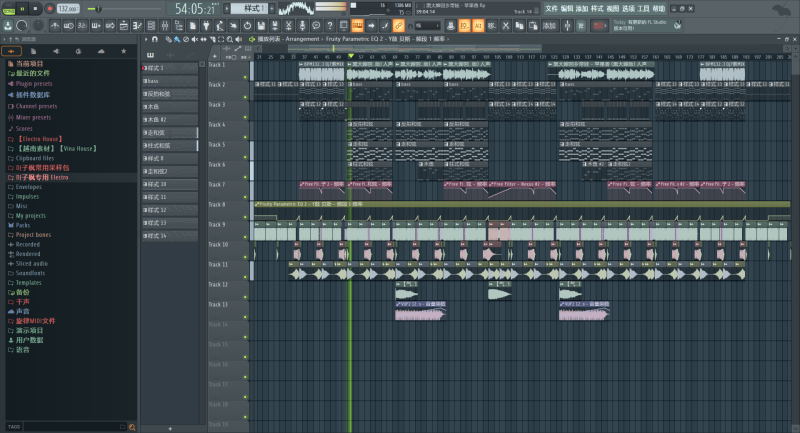Click the scissors icon in the main toolbar
The width and height of the screenshot is (800, 433).
(x=289, y=26)
